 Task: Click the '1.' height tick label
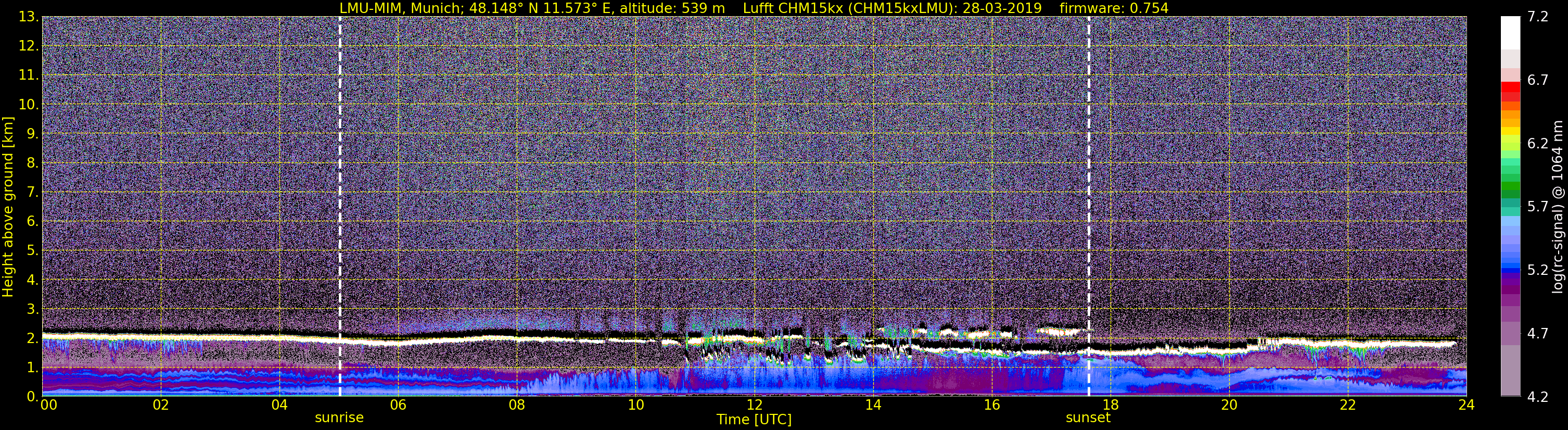[x=32, y=368]
